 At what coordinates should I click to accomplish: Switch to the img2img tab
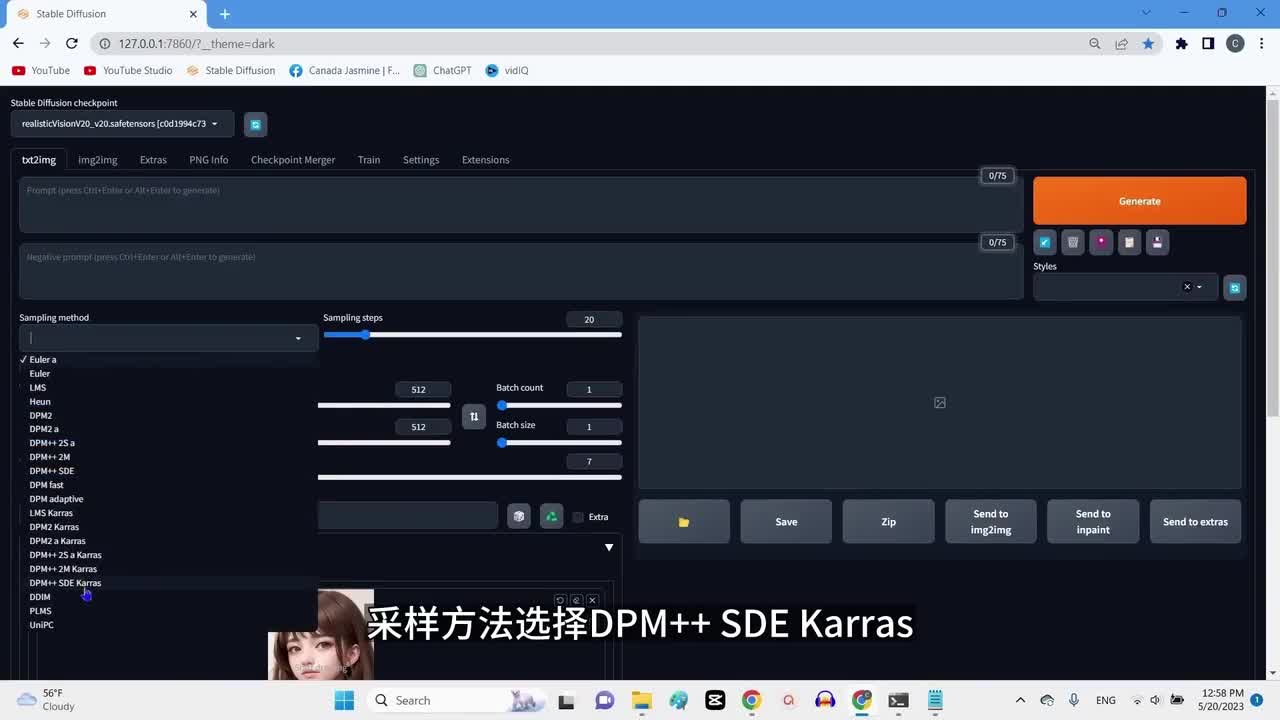tap(98, 160)
